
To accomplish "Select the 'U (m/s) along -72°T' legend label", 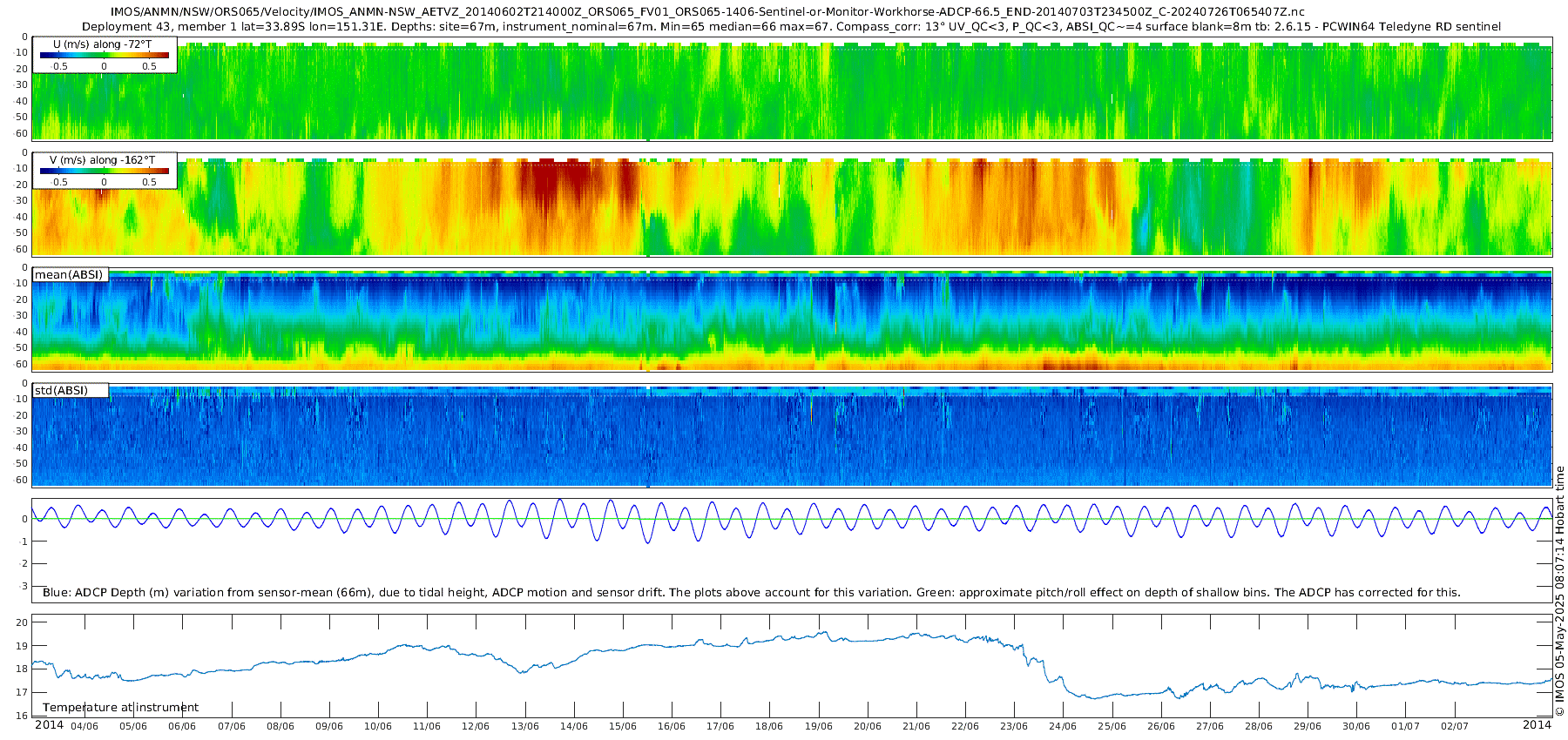I will click(102, 44).
